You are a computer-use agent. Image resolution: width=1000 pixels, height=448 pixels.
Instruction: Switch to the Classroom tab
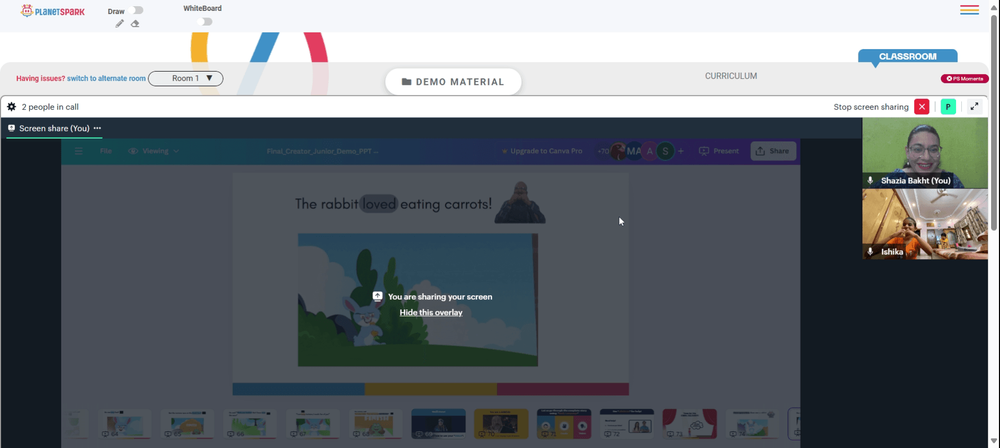(x=908, y=56)
